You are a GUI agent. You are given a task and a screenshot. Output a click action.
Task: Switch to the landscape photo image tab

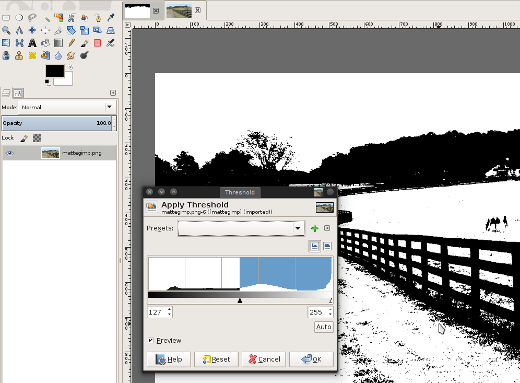pyautogui.click(x=179, y=11)
